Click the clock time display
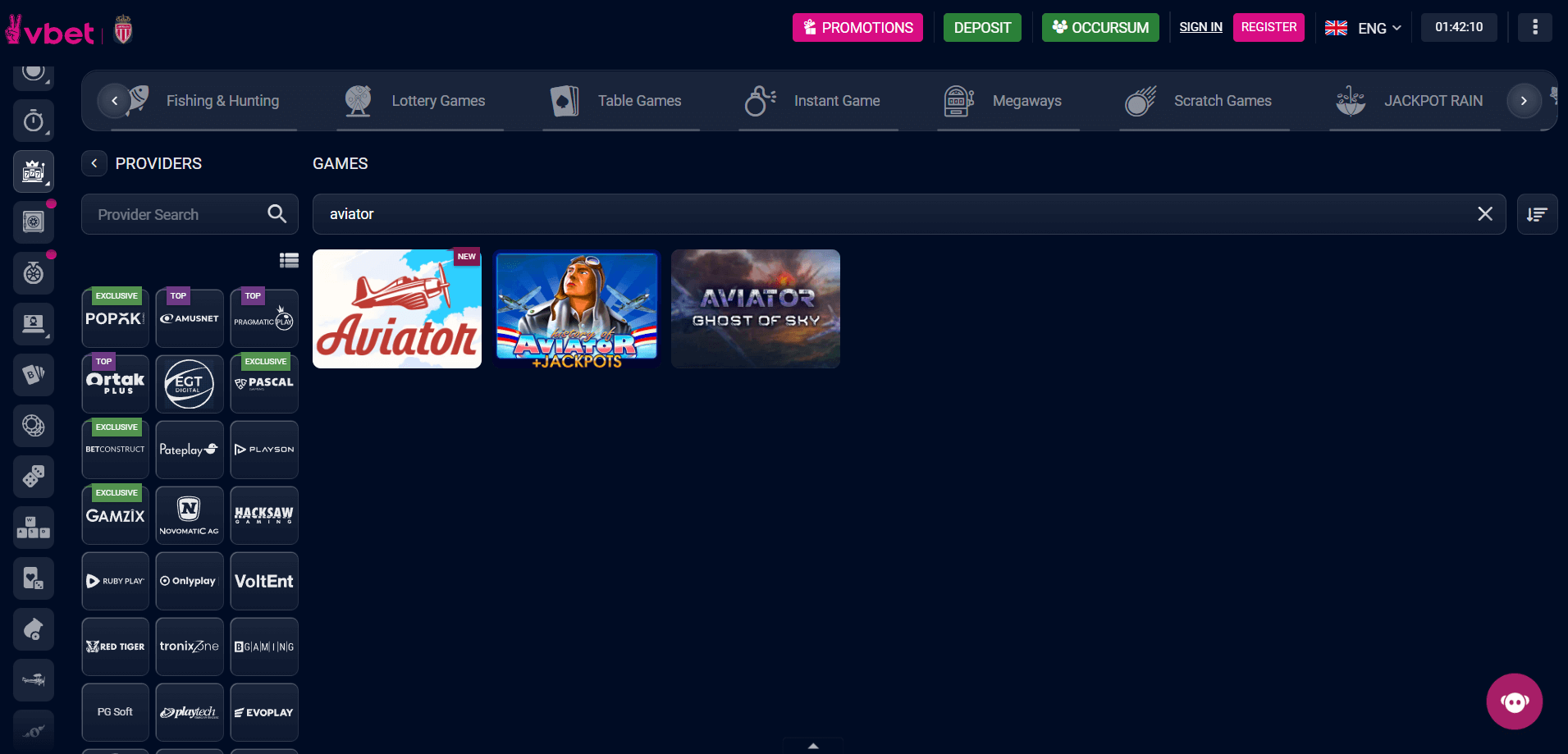 (1459, 27)
